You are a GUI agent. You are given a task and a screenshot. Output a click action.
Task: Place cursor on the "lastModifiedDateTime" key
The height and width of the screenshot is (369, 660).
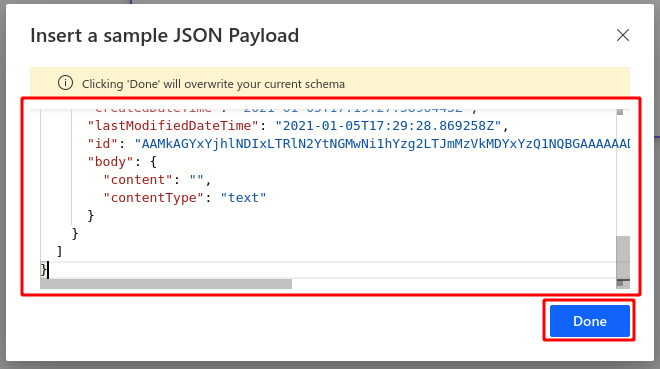point(173,126)
